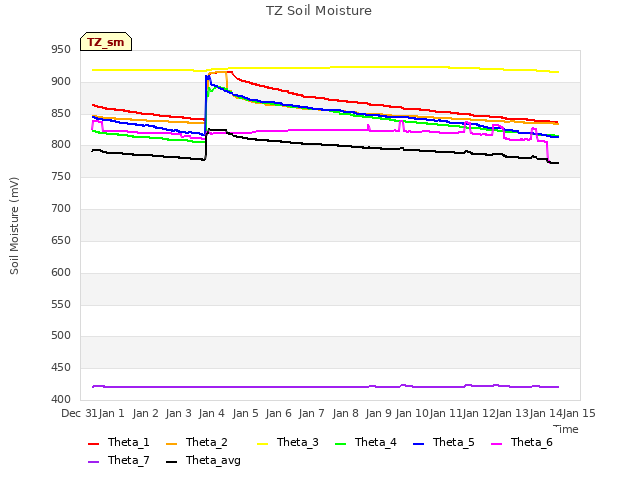Toggle Theta_avg series in legend
This screenshot has width=640, height=480.
click(x=203, y=460)
